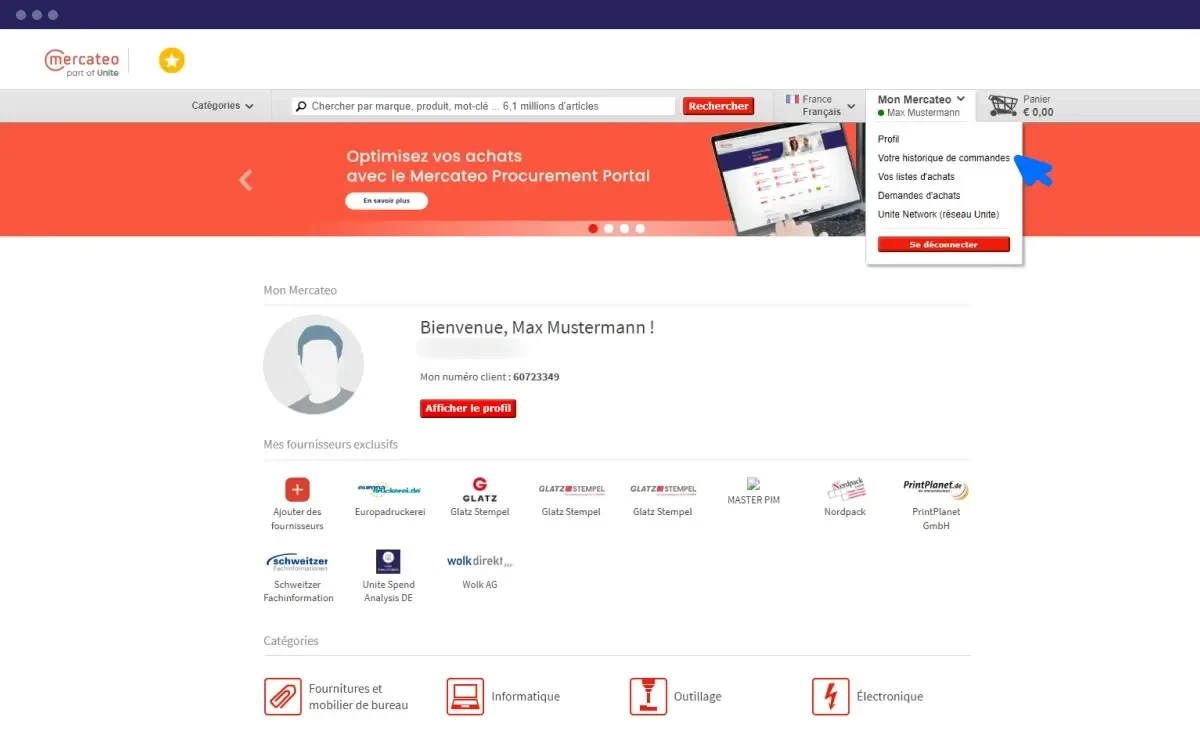The image size is (1200, 733).
Task: Click the Bienvenue, Max Mustermann ! heading
Action: point(537,327)
